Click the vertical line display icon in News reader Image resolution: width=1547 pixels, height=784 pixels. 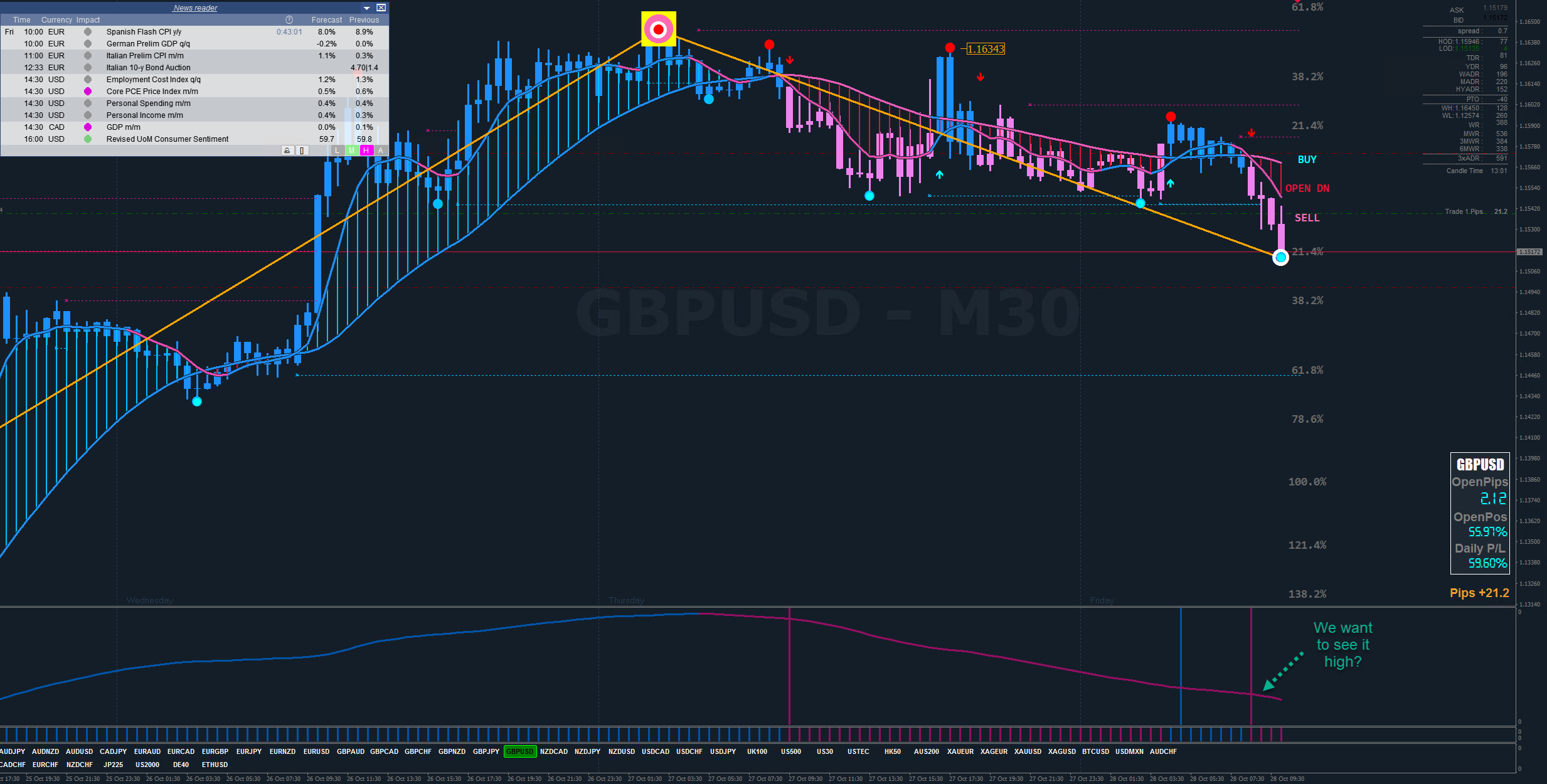coord(302,150)
